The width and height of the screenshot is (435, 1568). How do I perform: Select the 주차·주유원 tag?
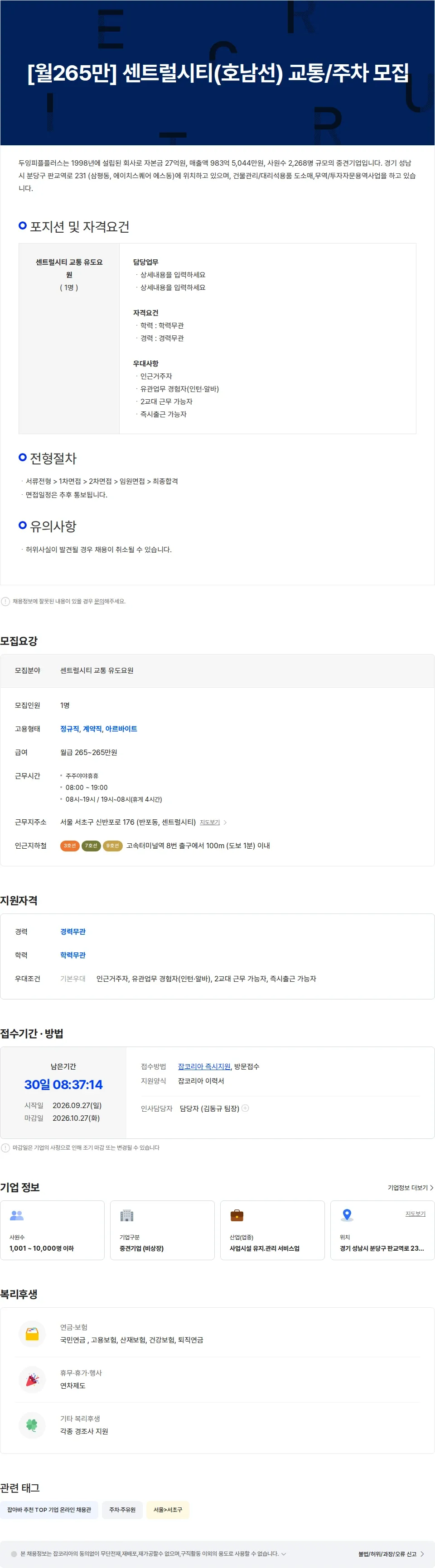(x=122, y=1510)
